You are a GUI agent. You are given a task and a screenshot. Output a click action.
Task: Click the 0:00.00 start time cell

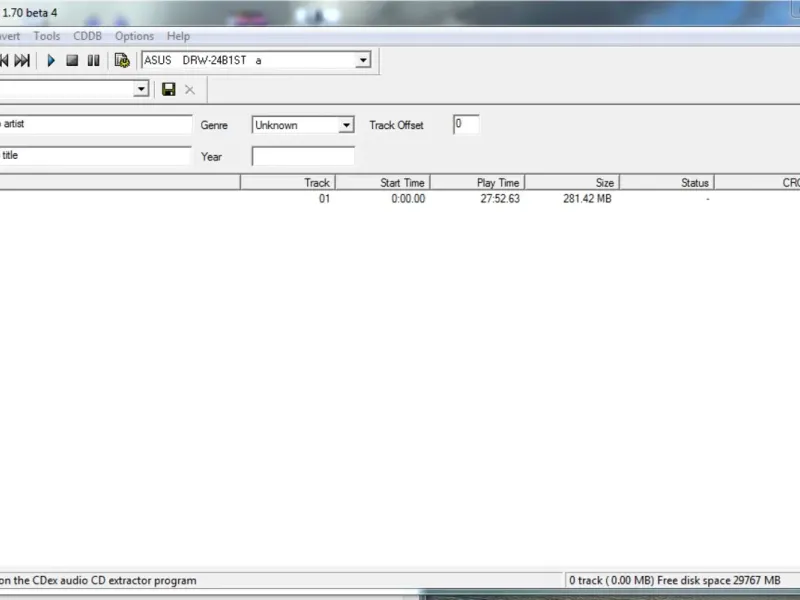408,198
